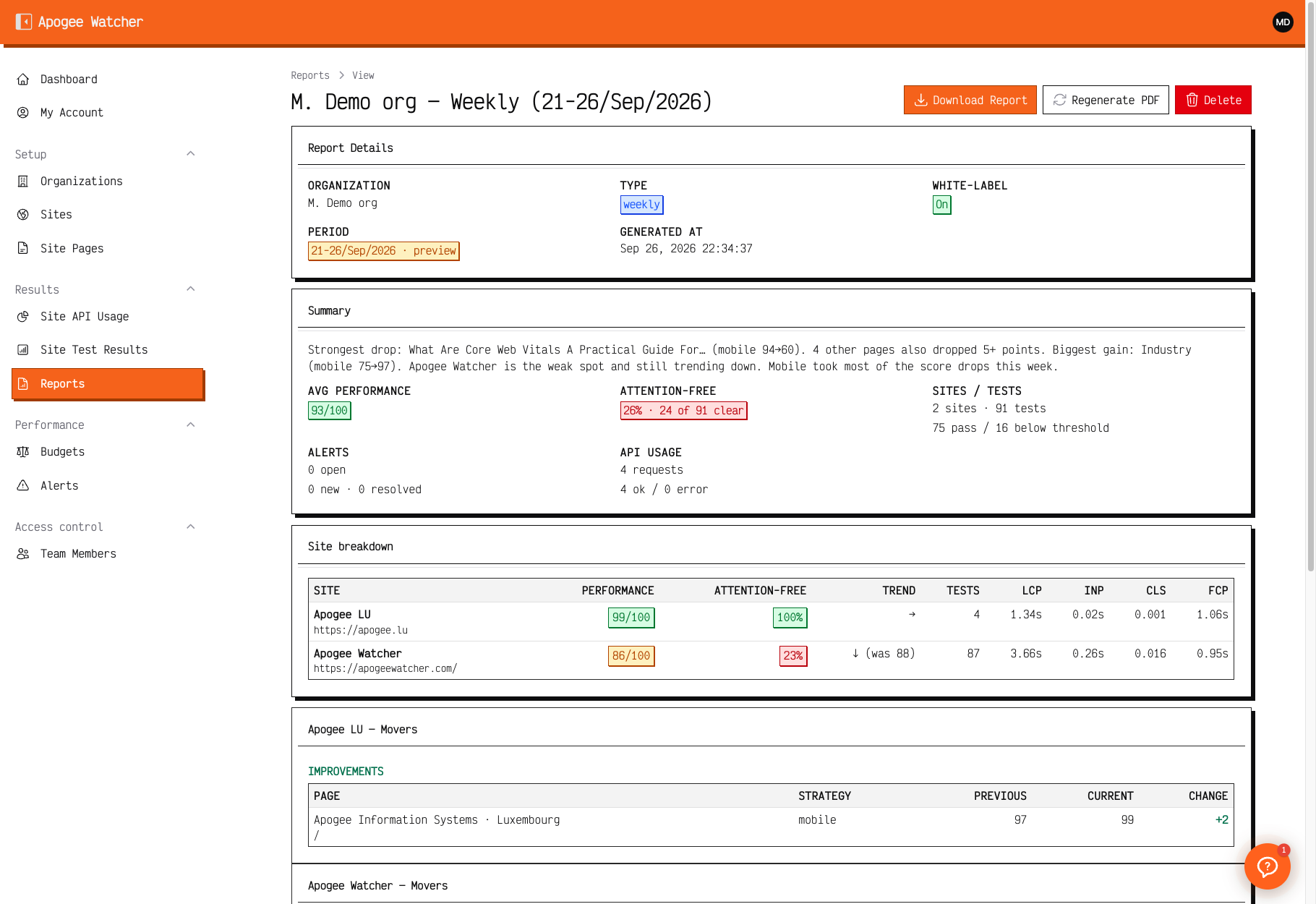This screenshot has height=904, width=1316.
Task: Collapse the Performance sidebar section
Action: click(191, 425)
